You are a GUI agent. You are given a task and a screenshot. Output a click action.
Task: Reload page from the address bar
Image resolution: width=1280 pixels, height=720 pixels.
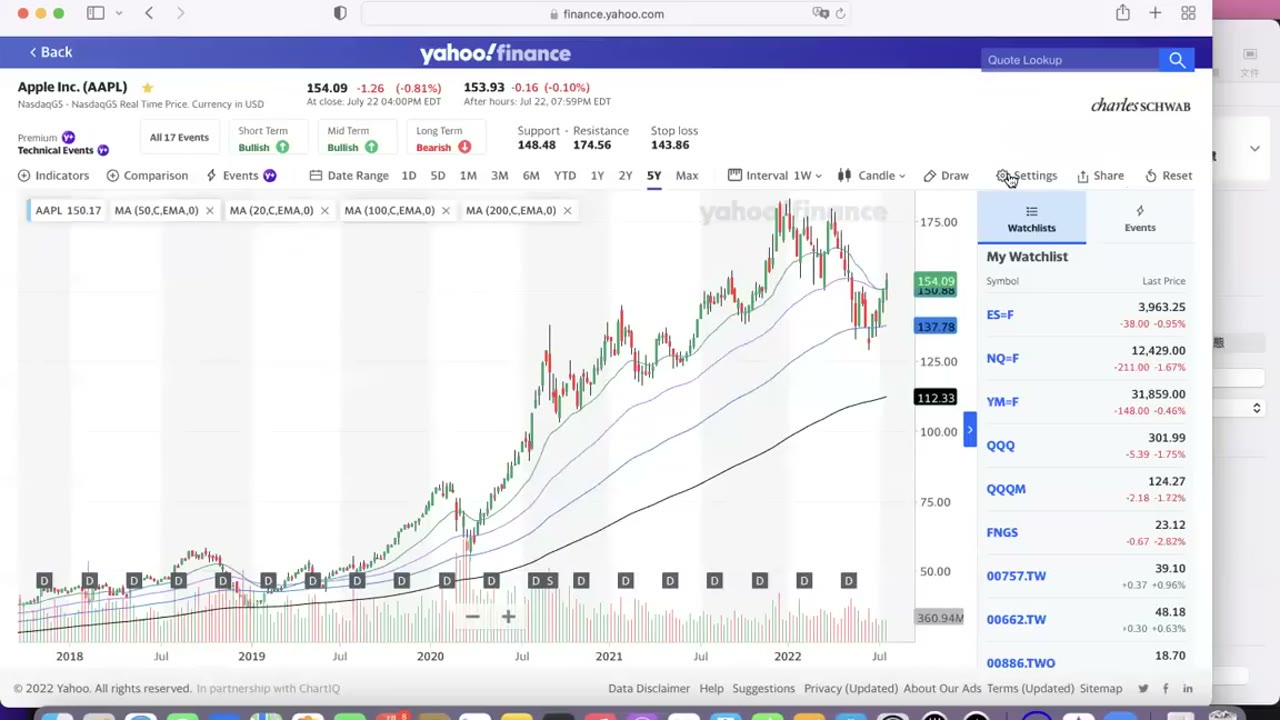click(x=840, y=14)
